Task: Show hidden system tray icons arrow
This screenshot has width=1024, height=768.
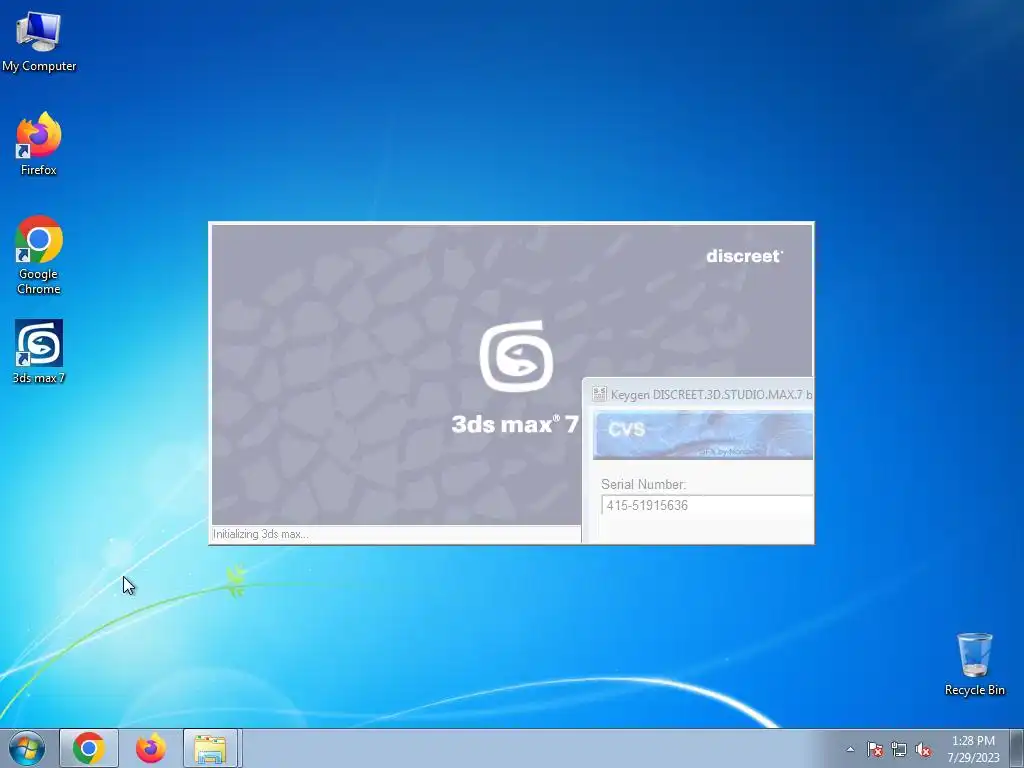Action: point(850,749)
